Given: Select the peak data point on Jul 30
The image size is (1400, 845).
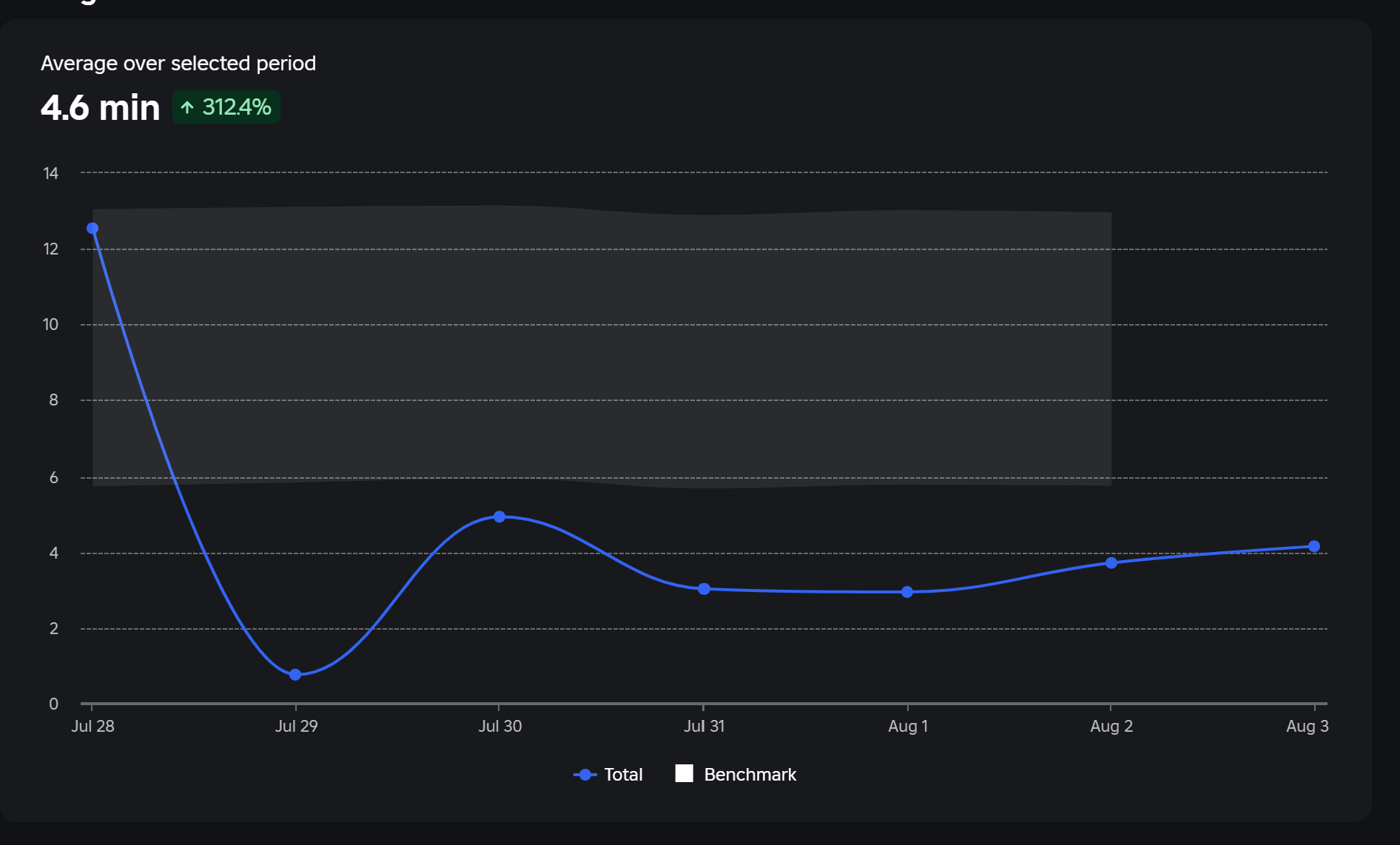Looking at the screenshot, I should point(500,516).
